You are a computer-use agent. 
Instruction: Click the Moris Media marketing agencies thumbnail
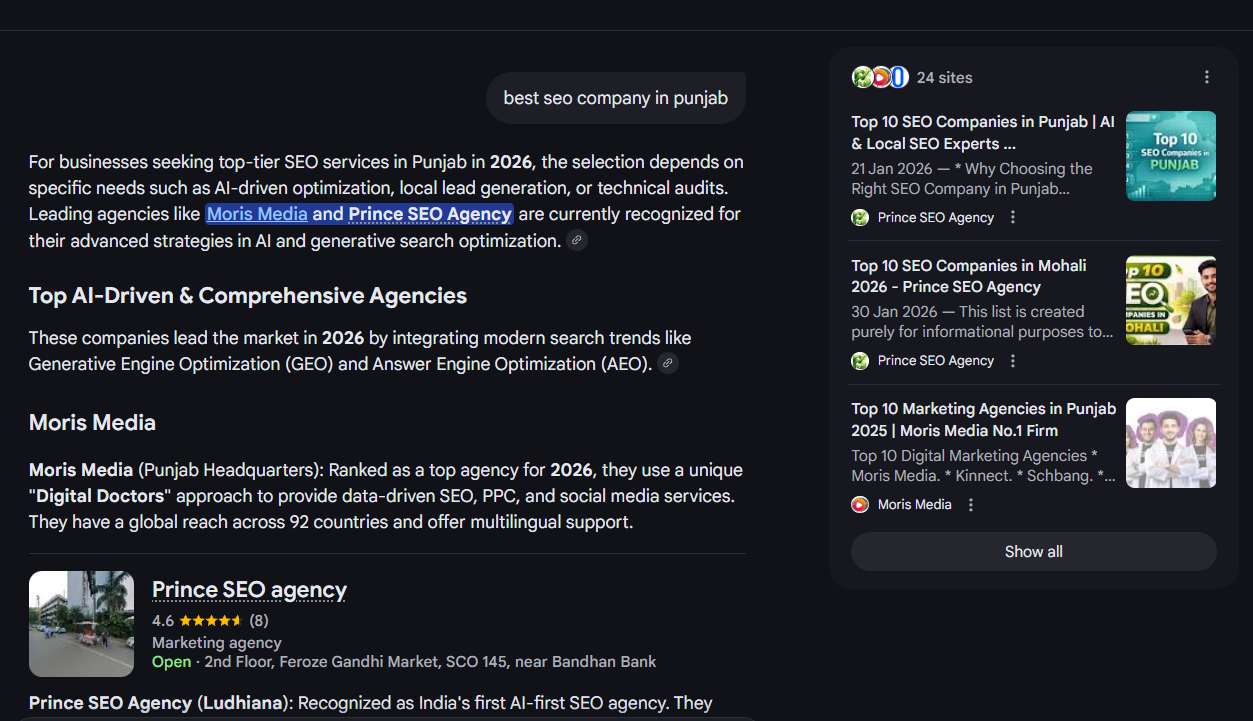[x=1170, y=442]
